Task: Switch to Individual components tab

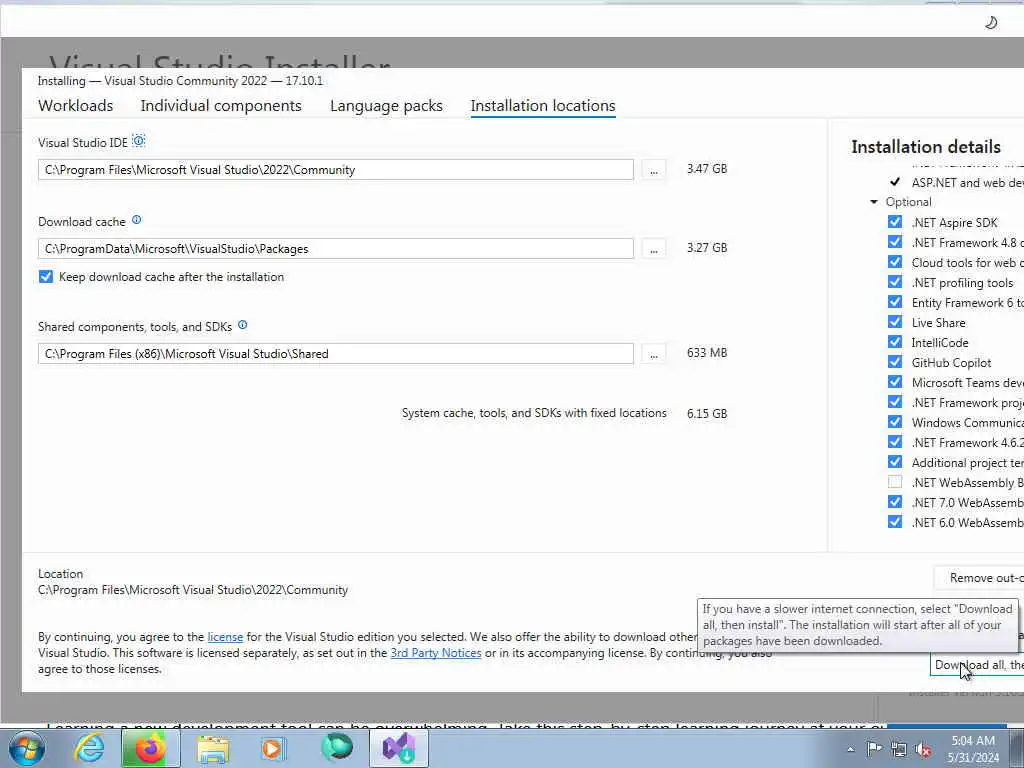Action: coord(221,106)
